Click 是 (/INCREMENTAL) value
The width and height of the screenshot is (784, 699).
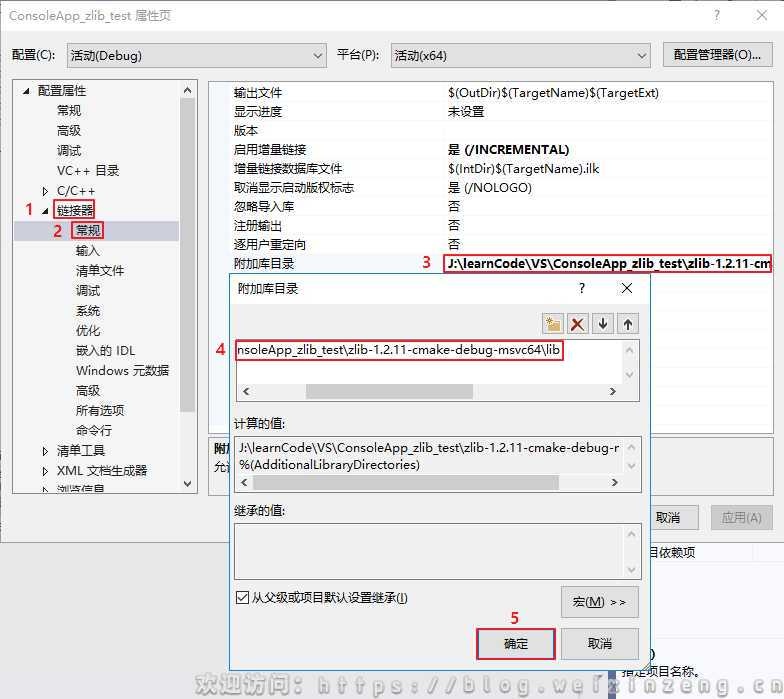pyautogui.click(x=508, y=150)
